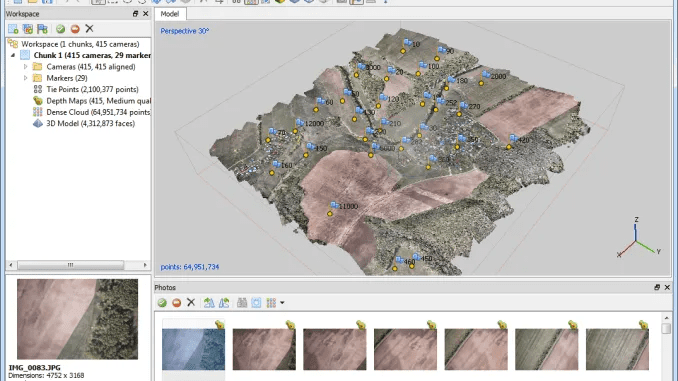Switch to the Model tab
This screenshot has height=381, width=678.
(x=170, y=14)
